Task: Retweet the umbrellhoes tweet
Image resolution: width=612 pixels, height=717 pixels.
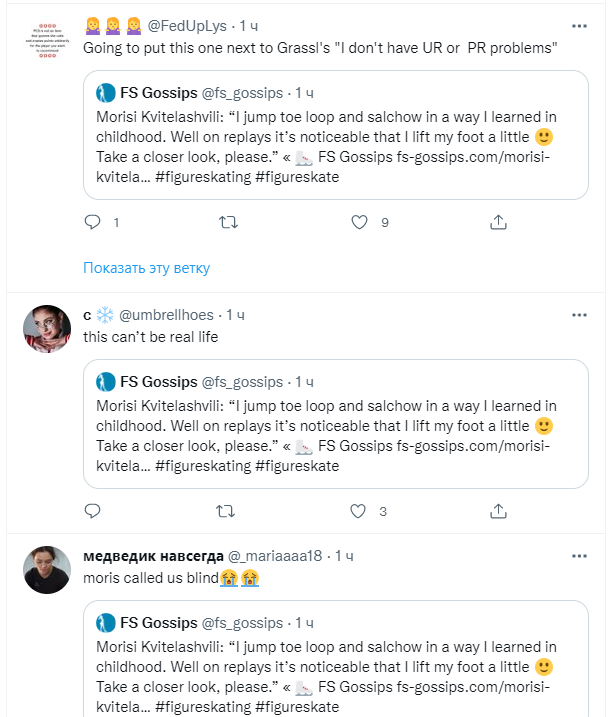Action: pyautogui.click(x=228, y=511)
